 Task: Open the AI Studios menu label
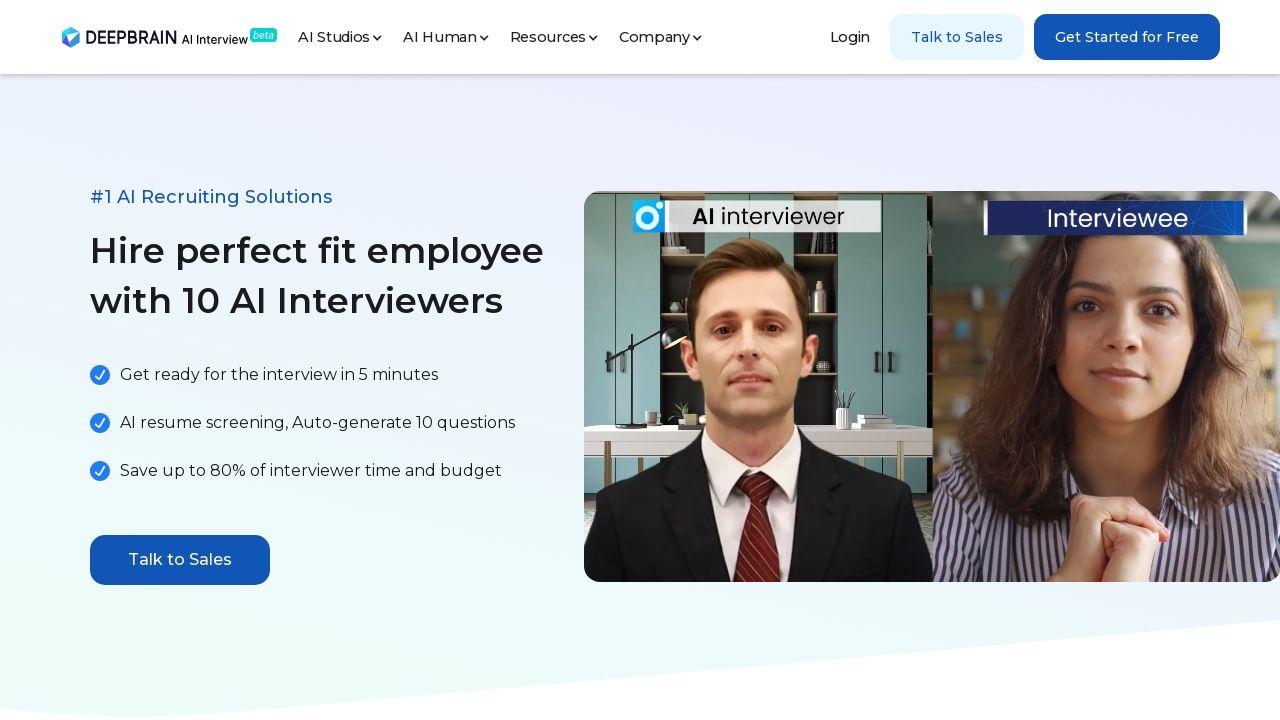coord(334,37)
